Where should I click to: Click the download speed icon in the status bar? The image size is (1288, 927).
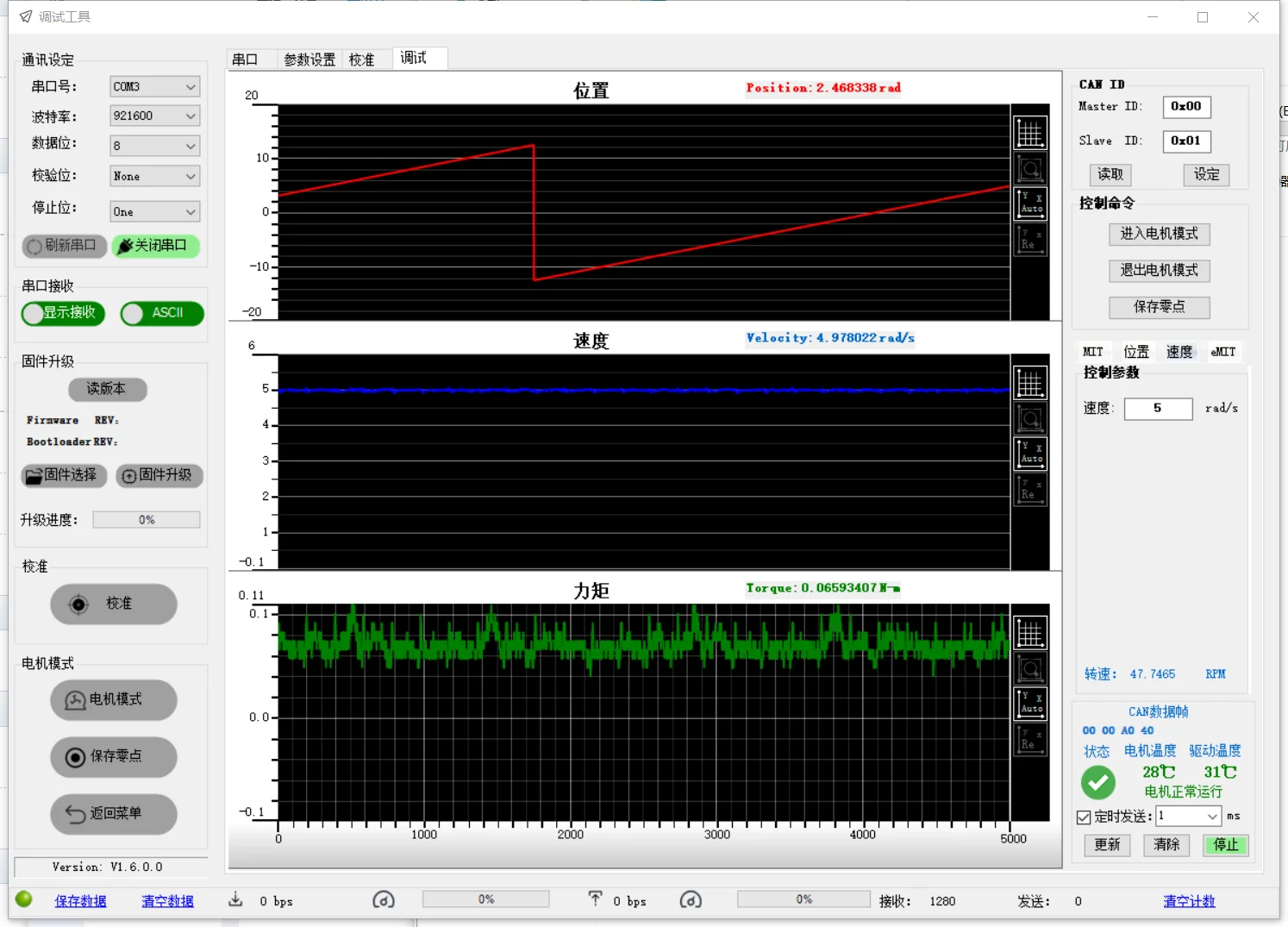[235, 900]
